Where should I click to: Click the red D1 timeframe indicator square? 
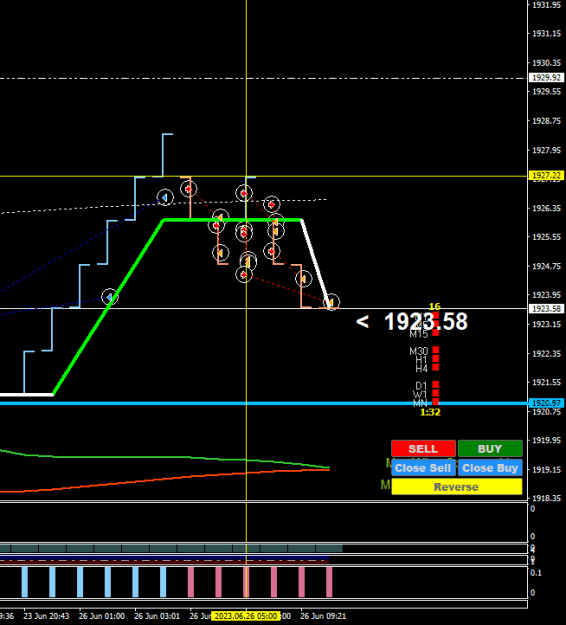tap(436, 385)
